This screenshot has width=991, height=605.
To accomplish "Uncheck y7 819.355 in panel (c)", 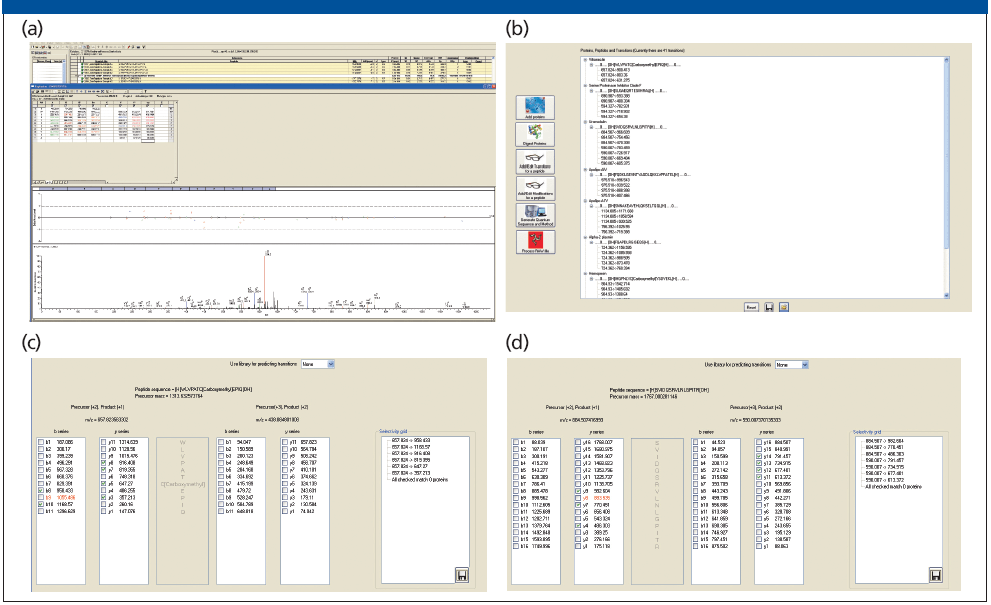I will (x=103, y=470).
